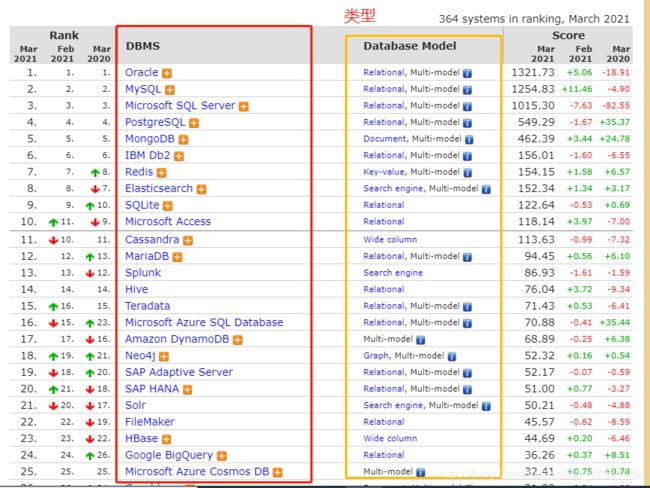Image resolution: width=650 pixels, height=488 pixels.
Task: Click the orange plus icon beside MongoDB
Action: (x=183, y=140)
